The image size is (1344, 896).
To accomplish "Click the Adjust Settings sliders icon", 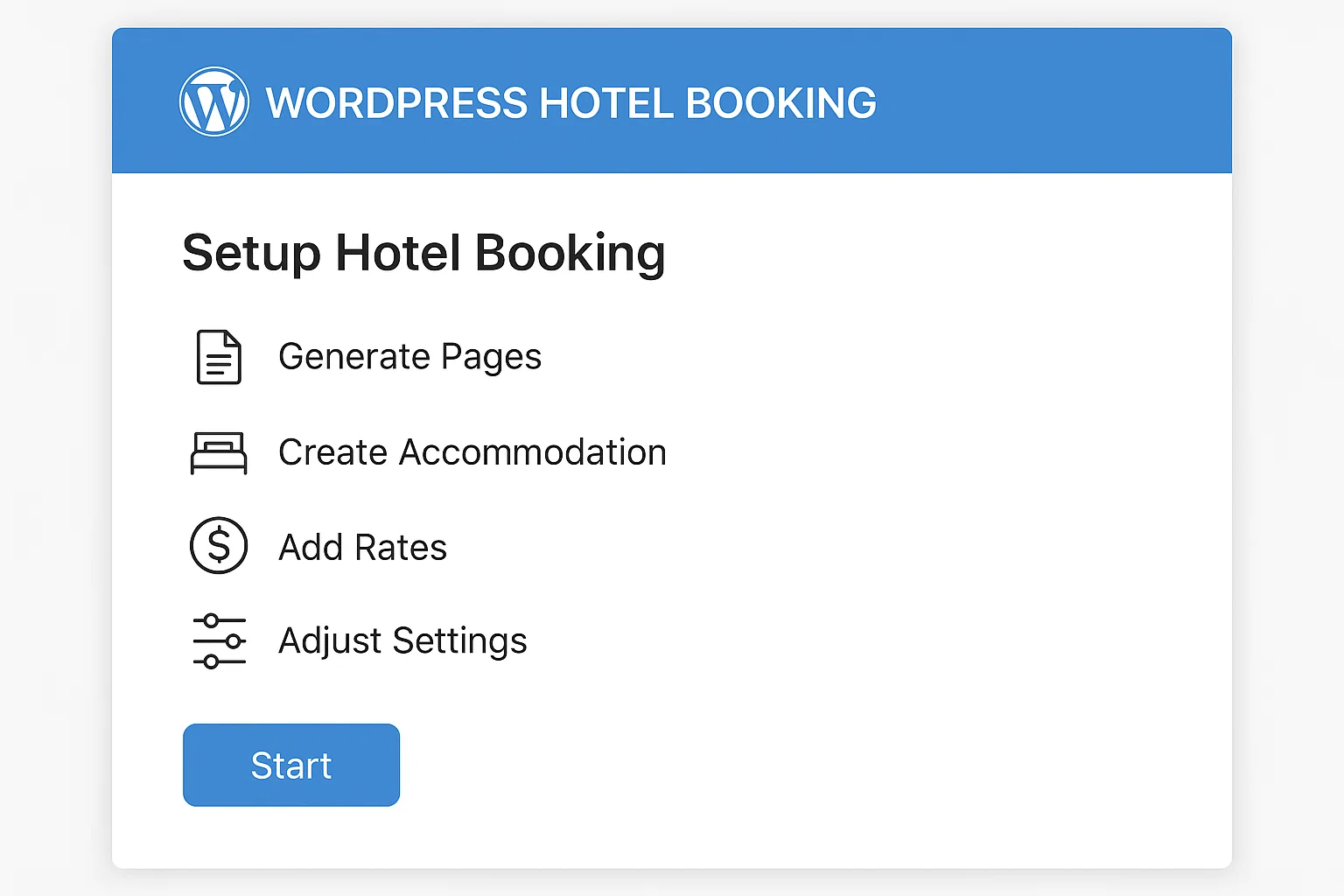I will pyautogui.click(x=219, y=641).
